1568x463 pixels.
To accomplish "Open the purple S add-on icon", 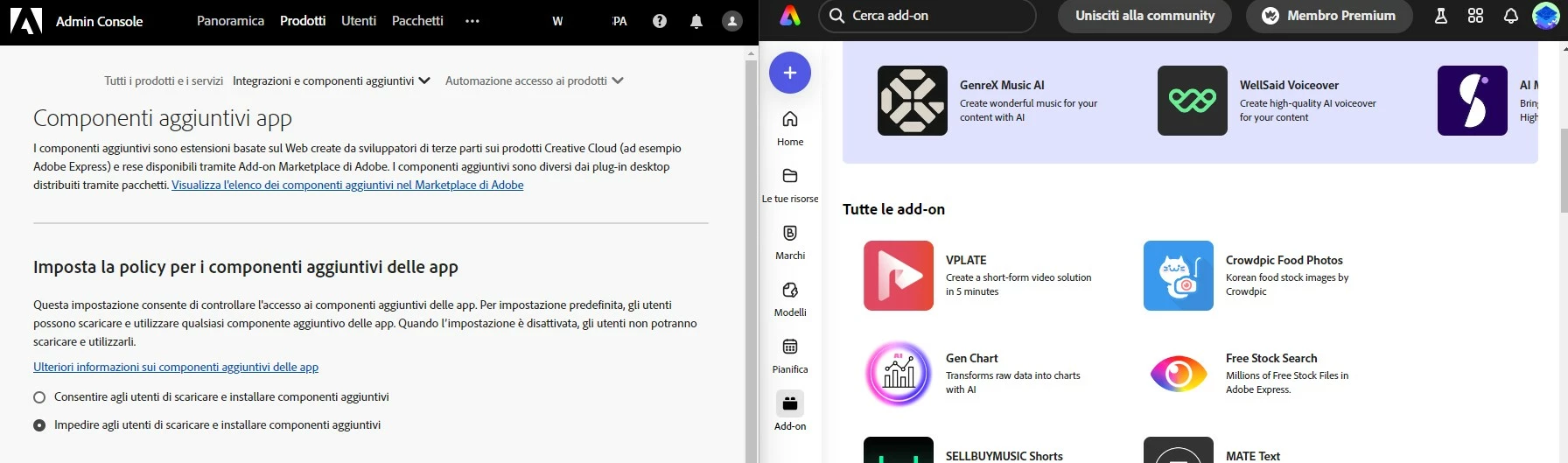I will [1473, 101].
